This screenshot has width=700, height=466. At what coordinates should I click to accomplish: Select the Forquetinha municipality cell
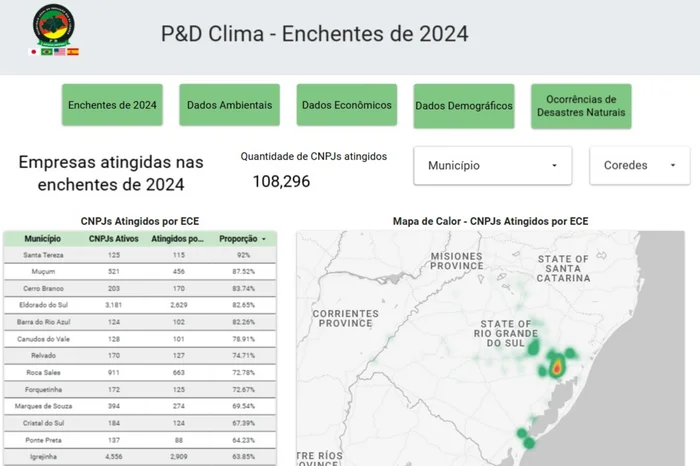[x=43, y=389]
